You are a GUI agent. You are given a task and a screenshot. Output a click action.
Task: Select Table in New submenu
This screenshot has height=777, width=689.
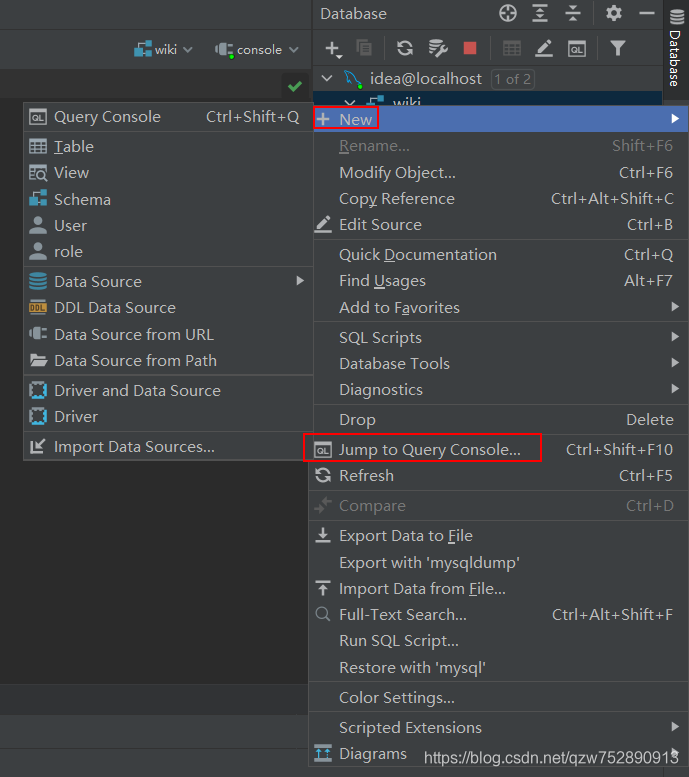(x=169, y=147)
